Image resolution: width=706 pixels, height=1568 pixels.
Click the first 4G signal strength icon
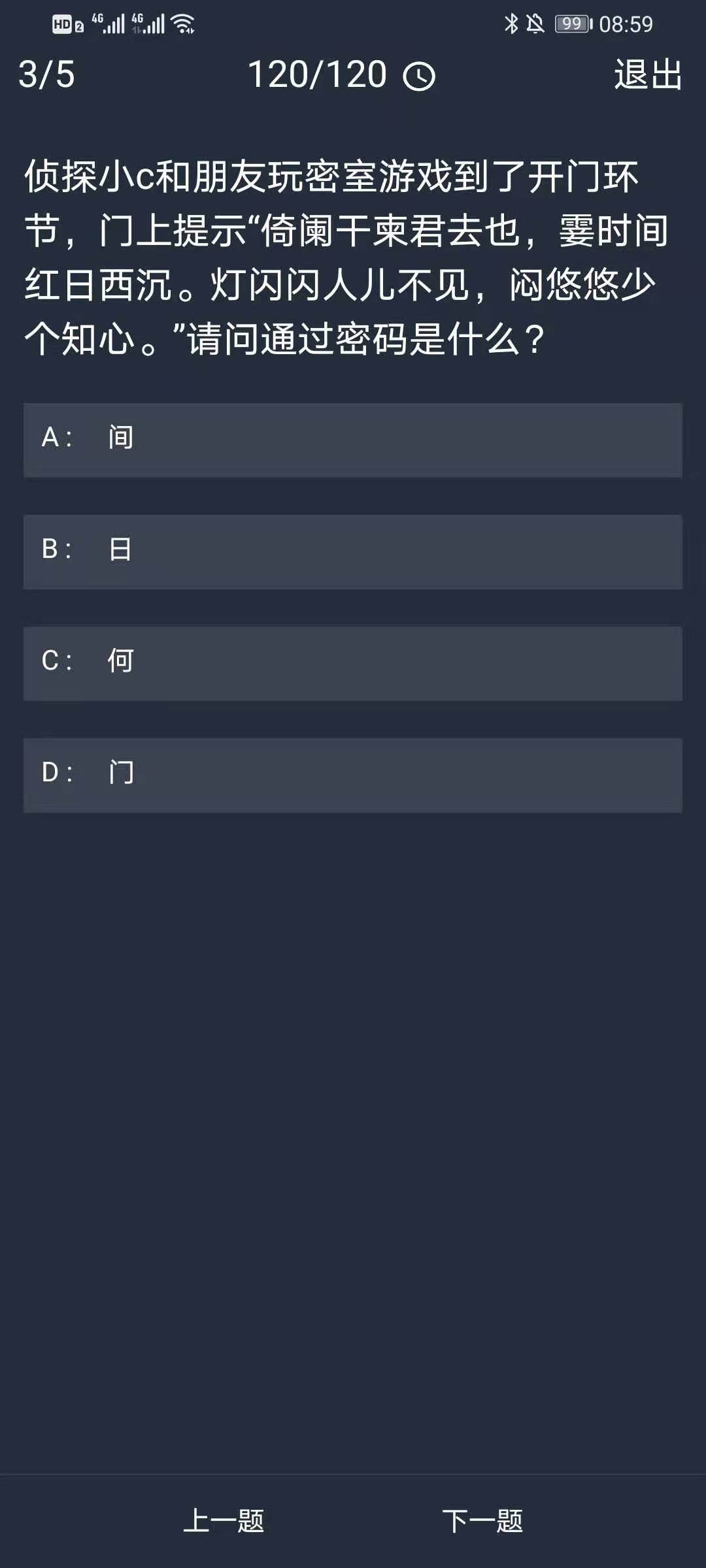108,24
